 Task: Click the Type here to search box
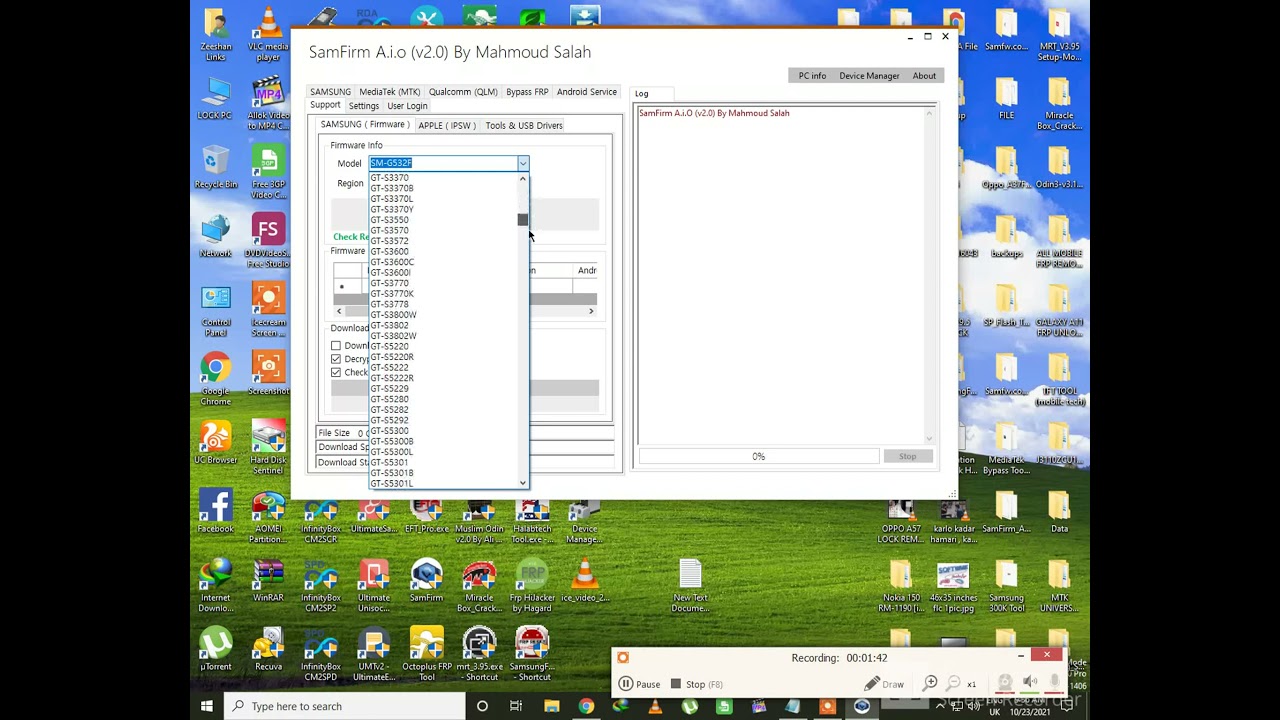click(x=346, y=706)
